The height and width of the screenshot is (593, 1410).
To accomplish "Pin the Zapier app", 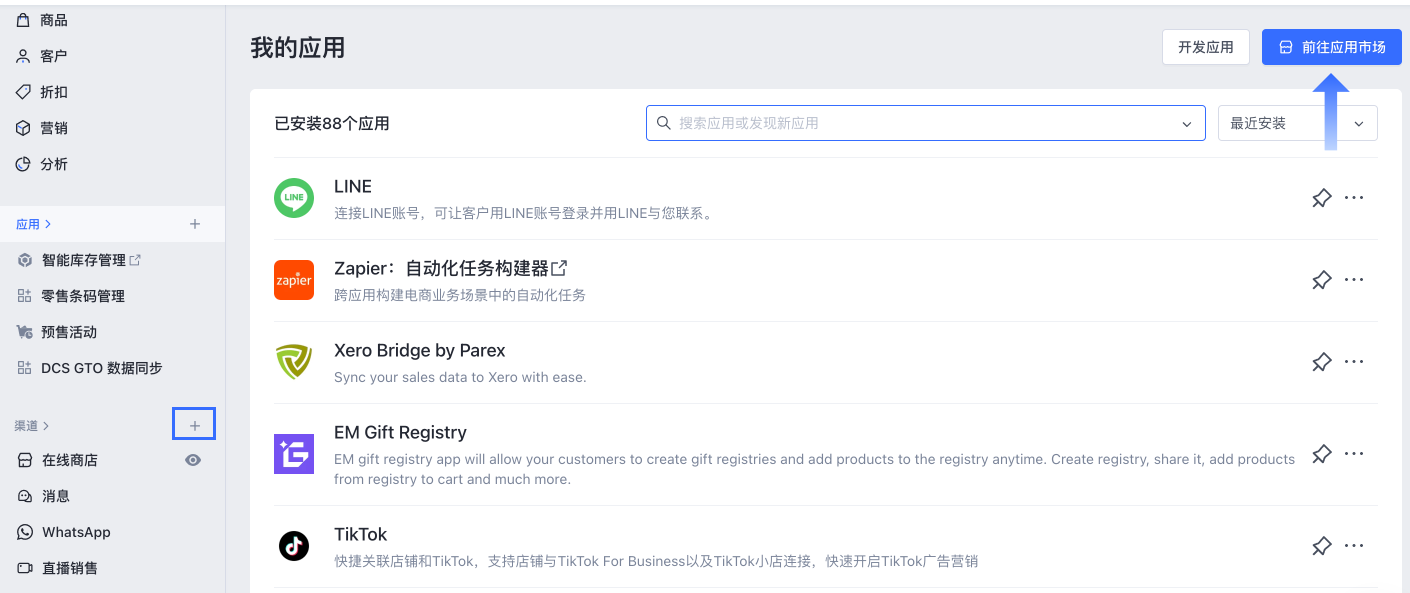I will 1321,280.
